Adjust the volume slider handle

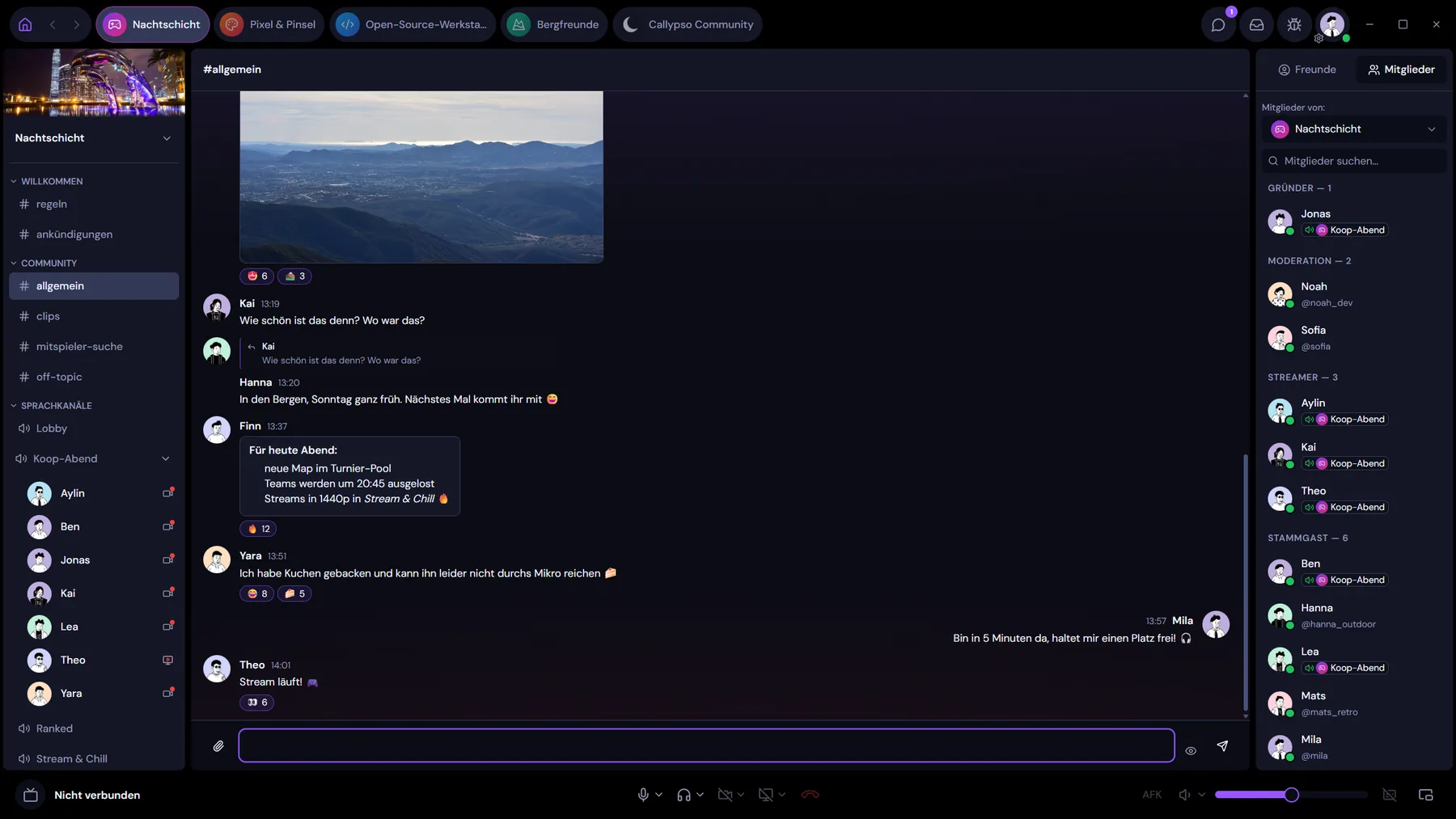coord(1292,795)
